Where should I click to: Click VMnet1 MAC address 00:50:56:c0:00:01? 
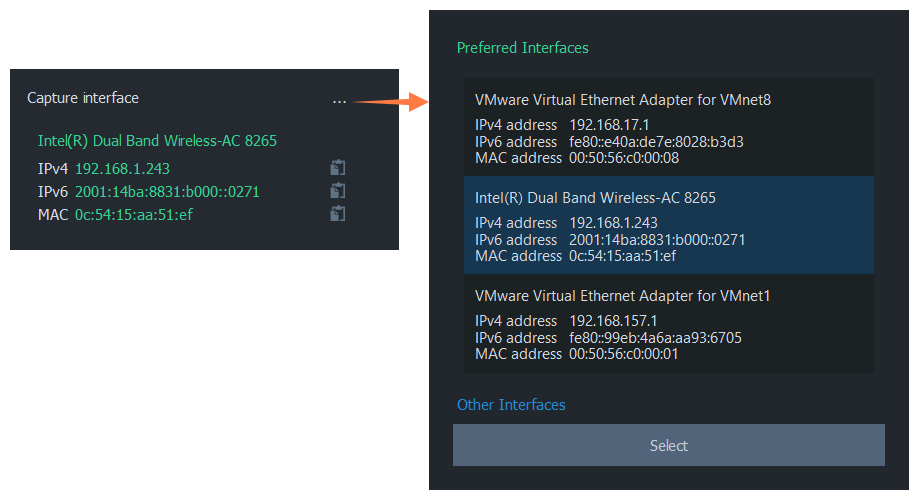coord(624,354)
